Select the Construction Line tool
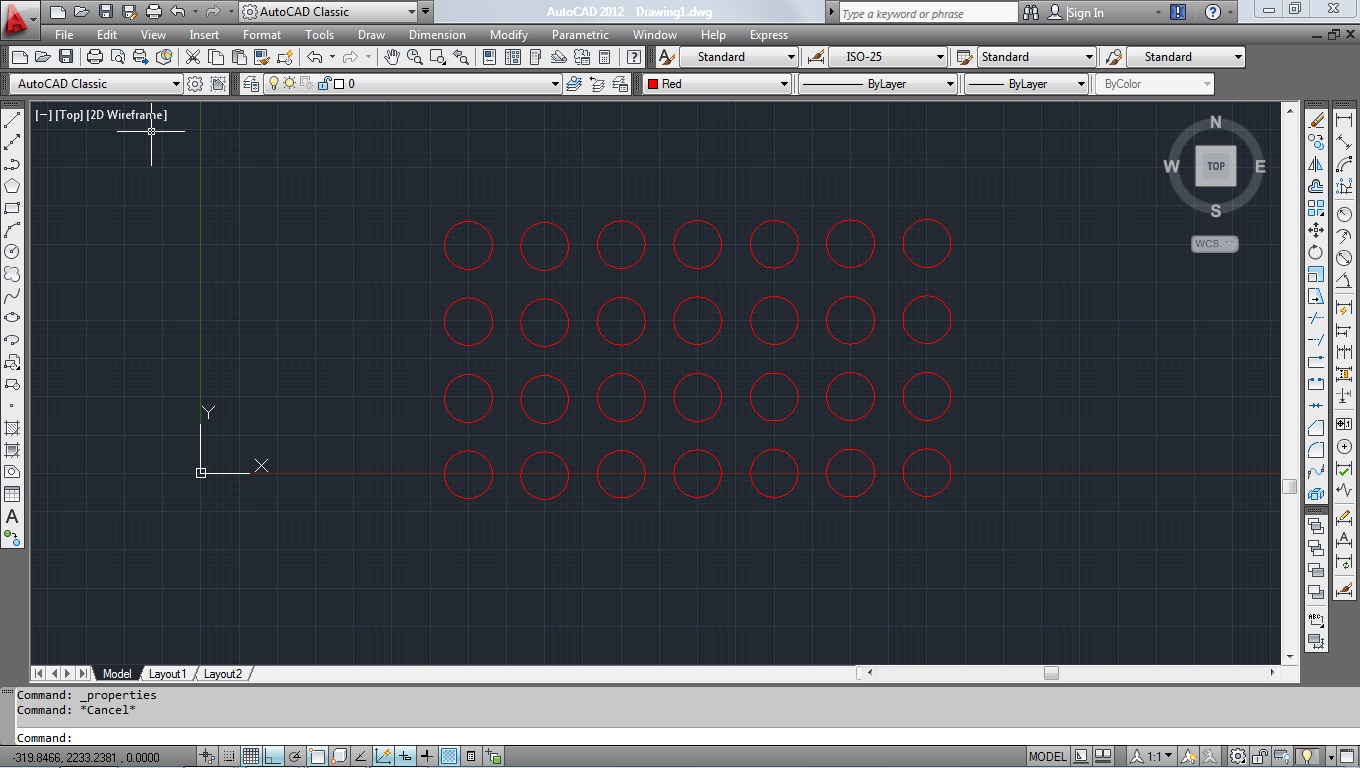Screen dimensions: 1360x768 [12, 142]
